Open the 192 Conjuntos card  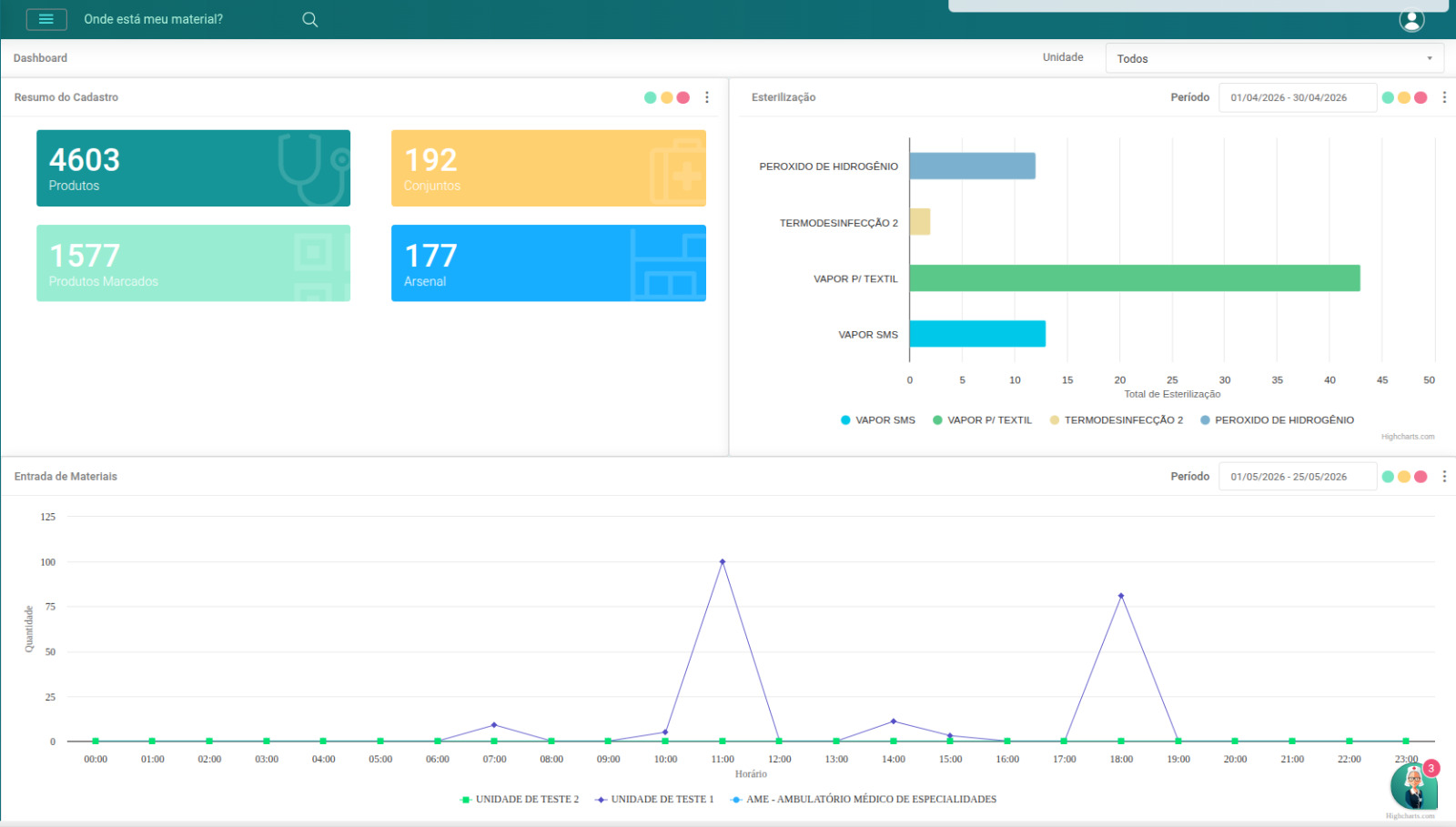pos(549,168)
